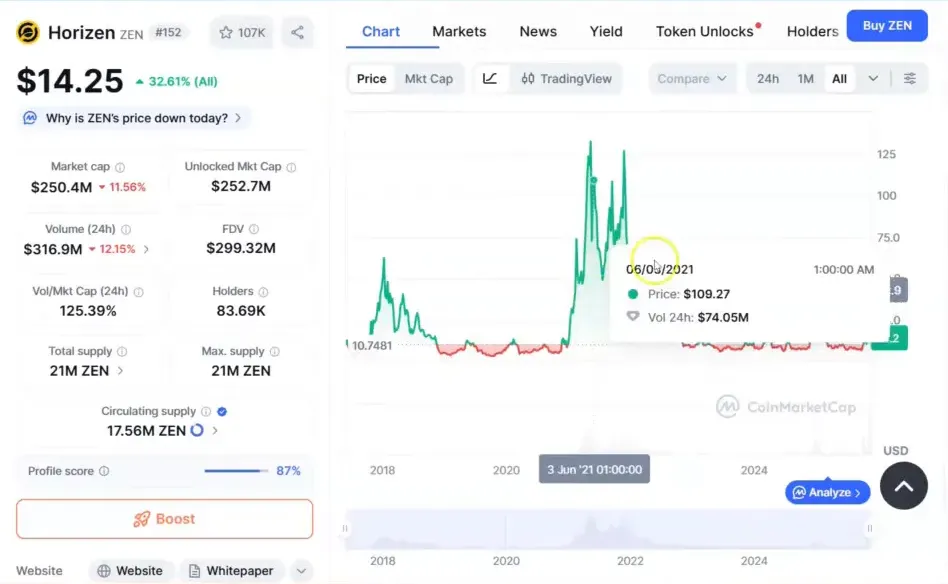Image resolution: width=948 pixels, height=584 pixels.
Task: Switch to the Markets tab
Action: [459, 31]
